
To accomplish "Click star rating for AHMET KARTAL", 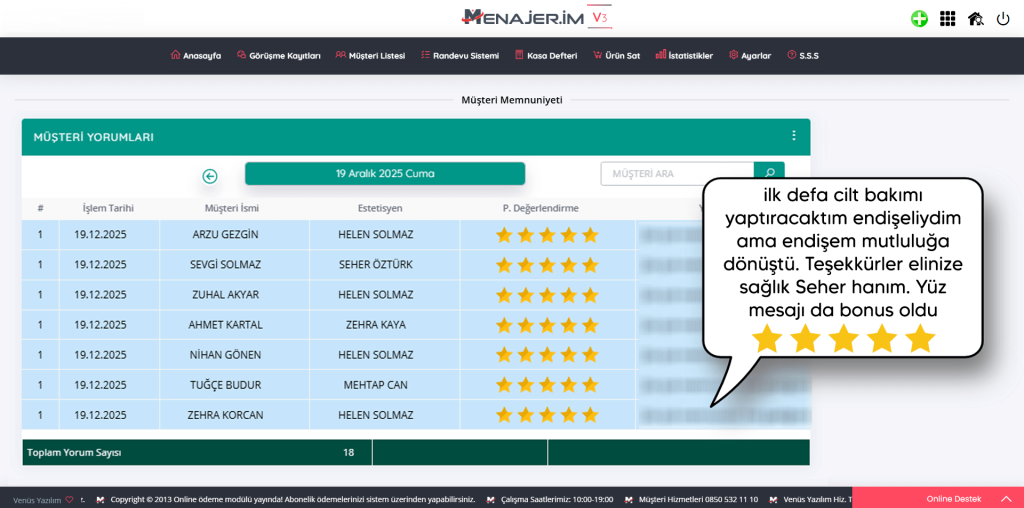I will click(x=547, y=325).
